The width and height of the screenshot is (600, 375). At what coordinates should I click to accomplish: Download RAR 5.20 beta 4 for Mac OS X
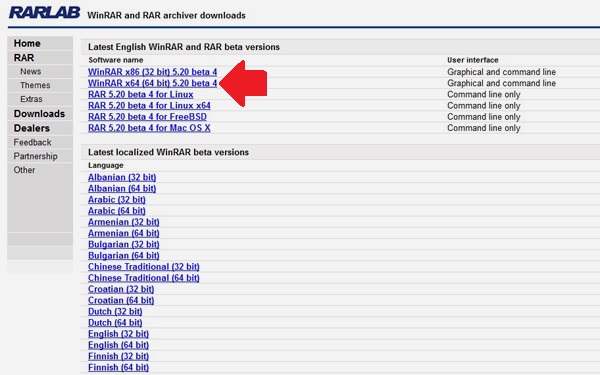click(x=149, y=128)
